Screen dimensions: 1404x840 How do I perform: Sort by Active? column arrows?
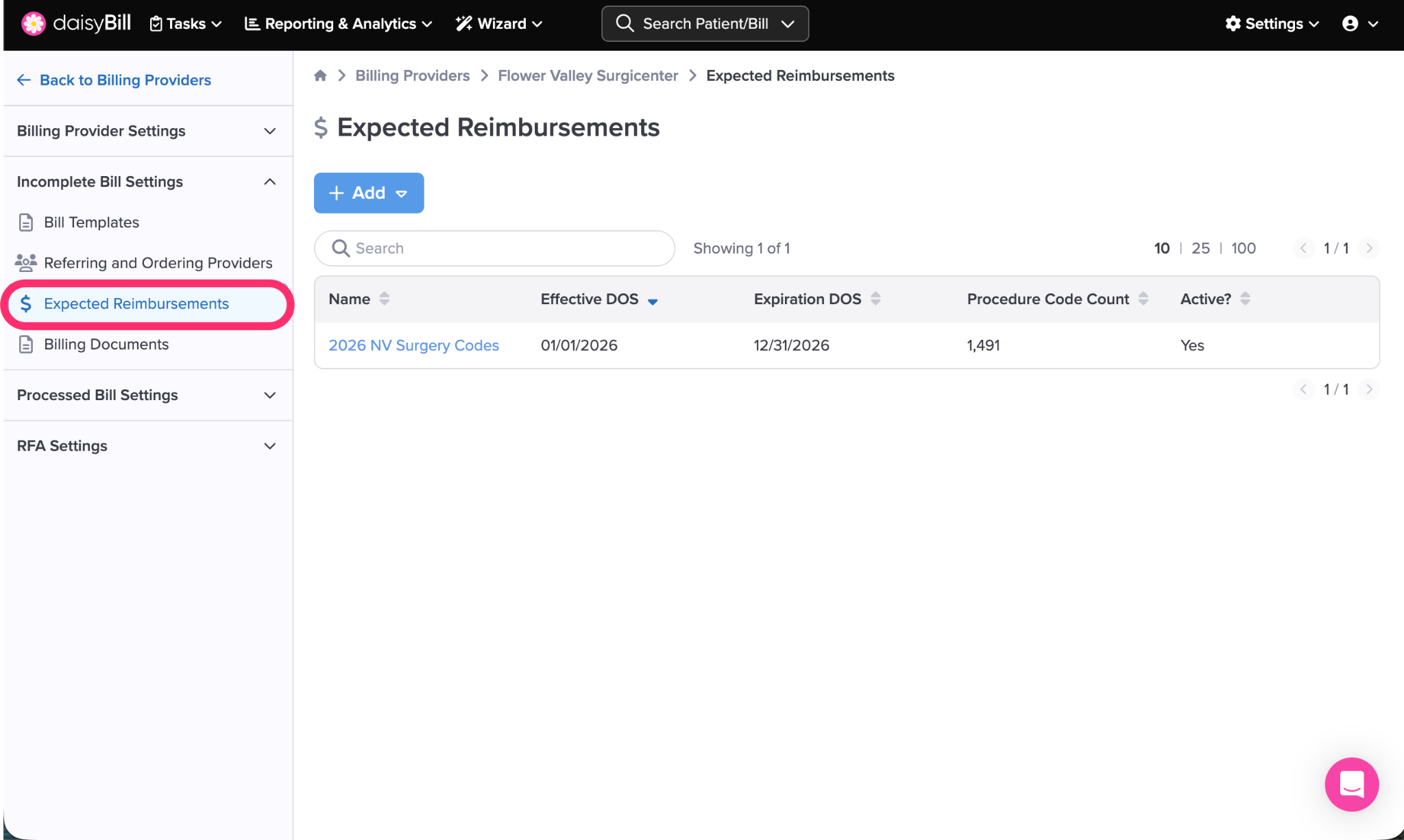tap(1246, 299)
